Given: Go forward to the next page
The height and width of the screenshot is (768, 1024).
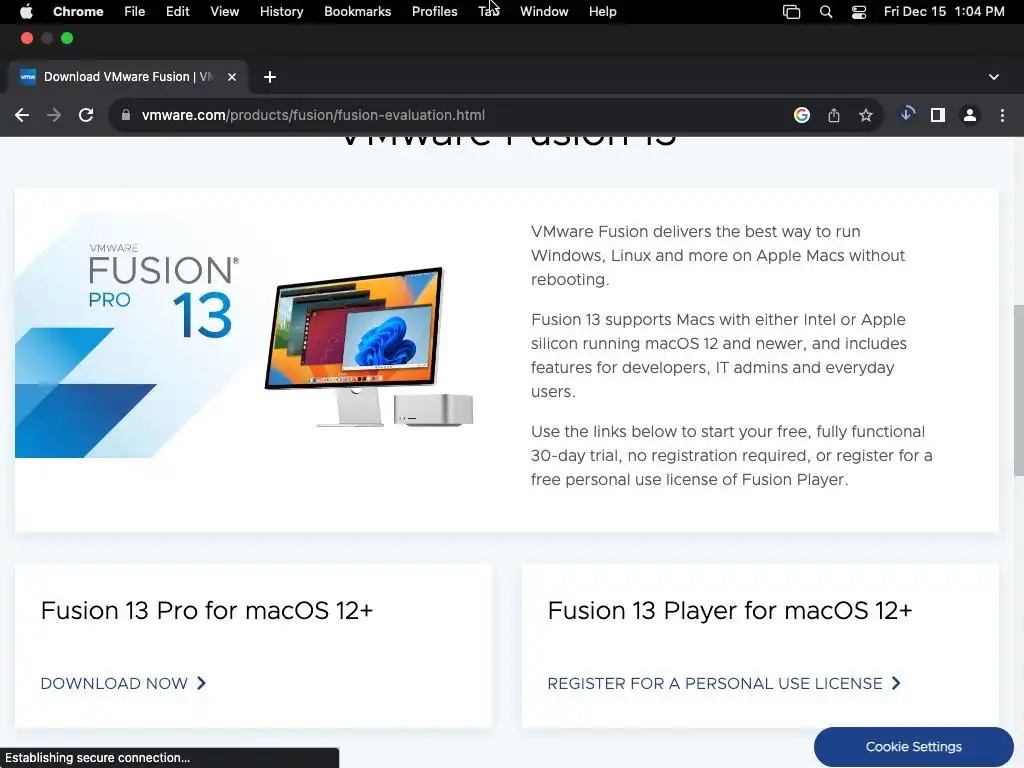Looking at the screenshot, I should (54, 115).
